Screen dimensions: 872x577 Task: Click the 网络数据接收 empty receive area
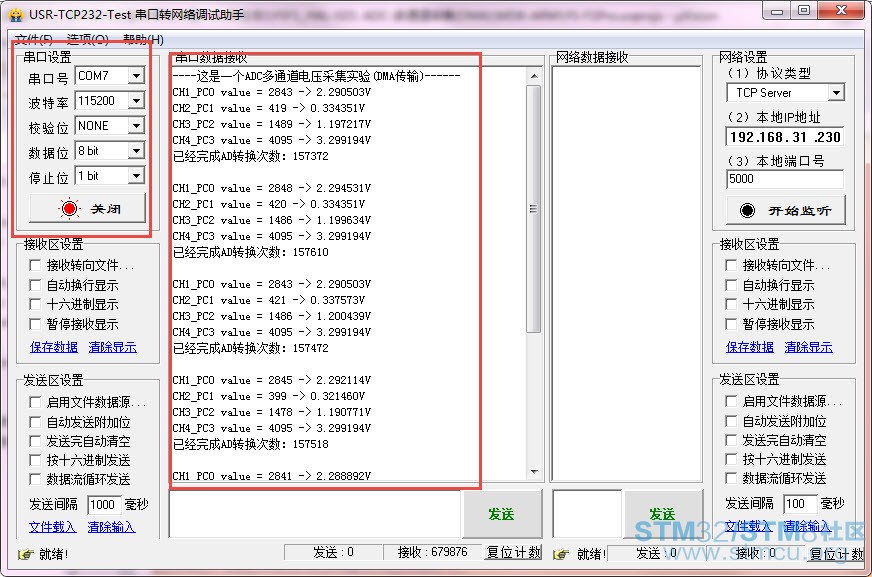click(x=626, y=274)
